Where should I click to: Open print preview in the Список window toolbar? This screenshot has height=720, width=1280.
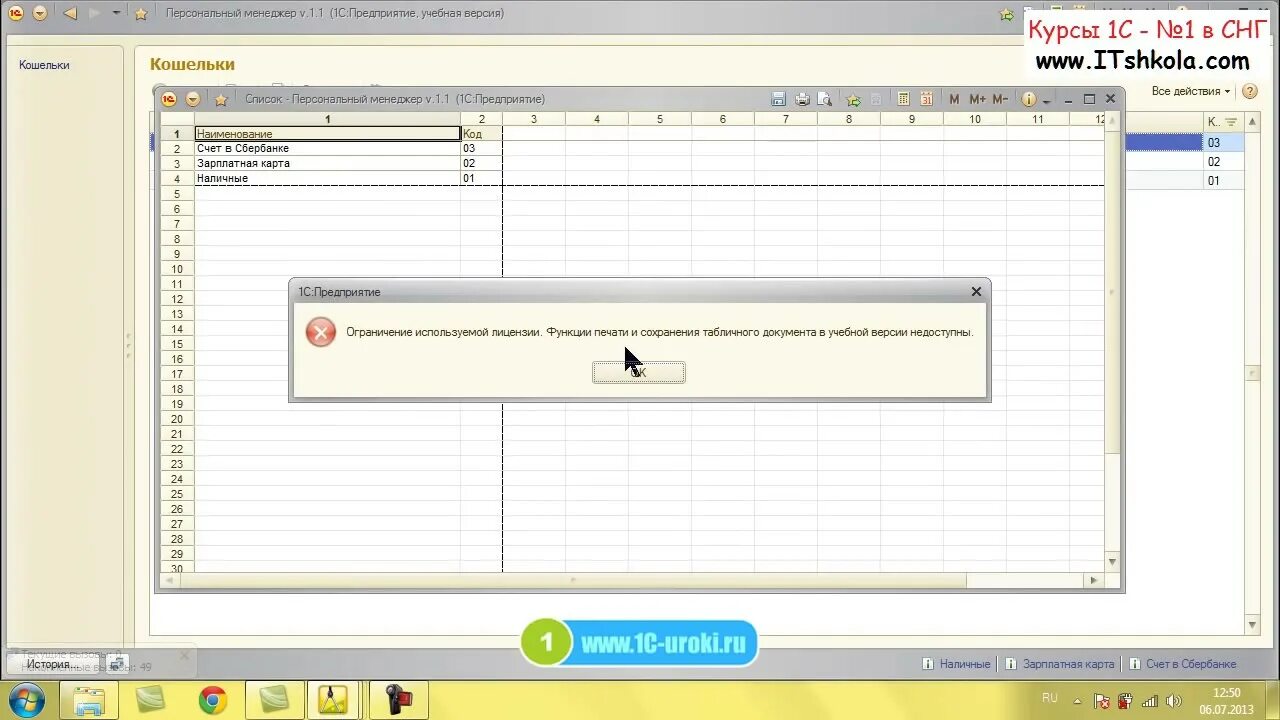coord(825,99)
